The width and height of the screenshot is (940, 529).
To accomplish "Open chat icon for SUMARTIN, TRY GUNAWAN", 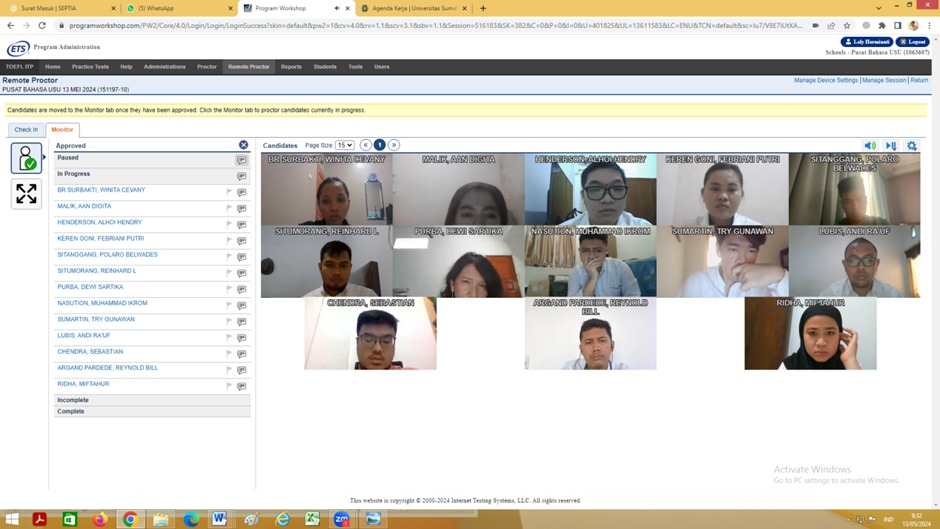I will [x=242, y=322].
